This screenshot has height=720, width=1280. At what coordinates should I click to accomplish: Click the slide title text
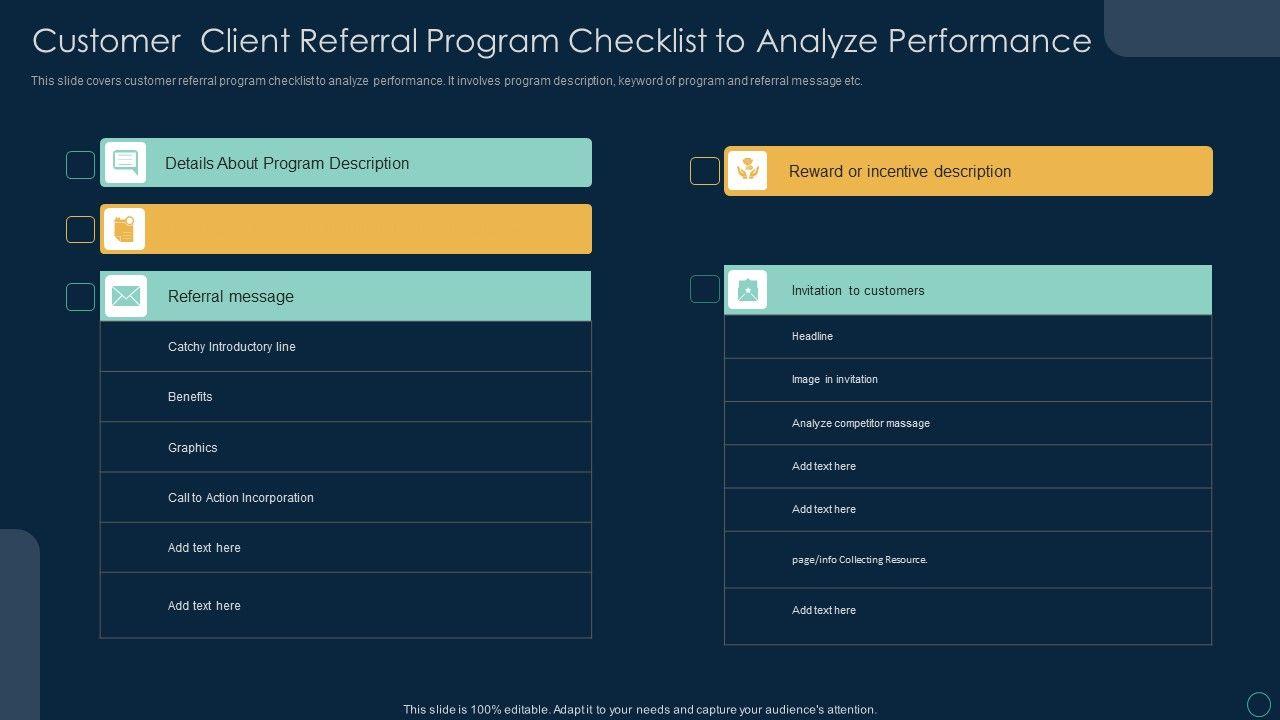(562, 41)
